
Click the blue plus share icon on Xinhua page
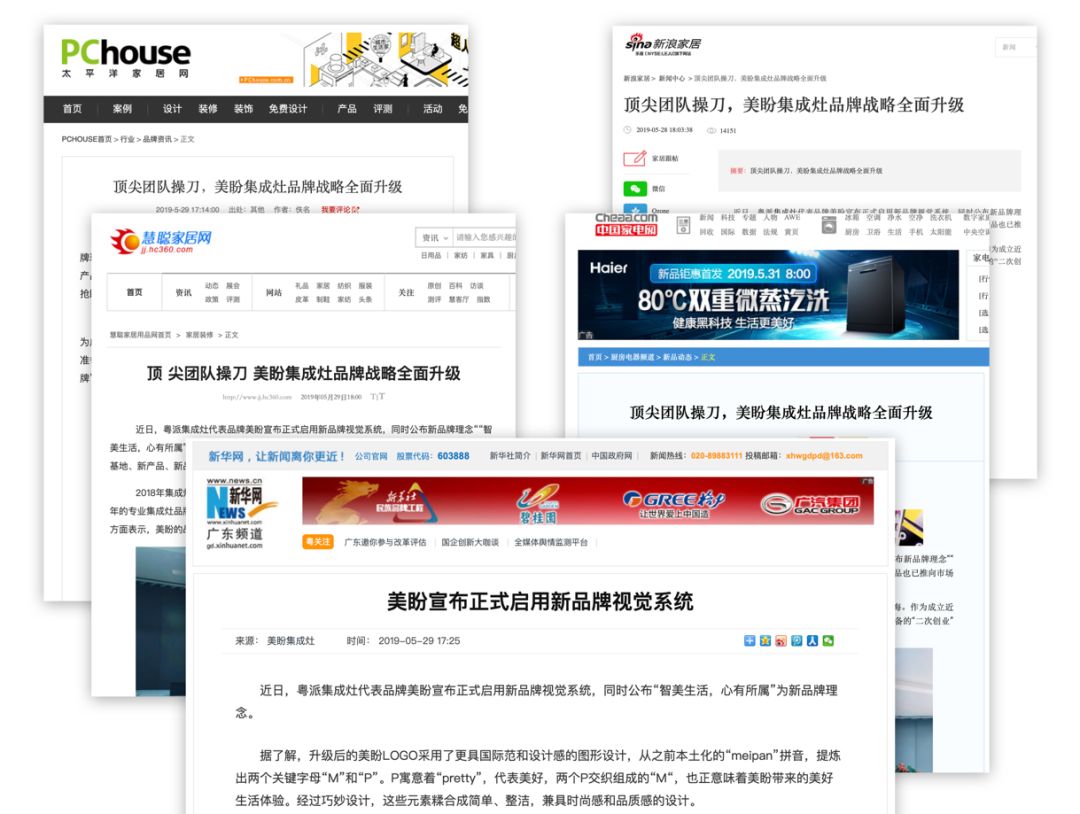[x=749, y=640]
